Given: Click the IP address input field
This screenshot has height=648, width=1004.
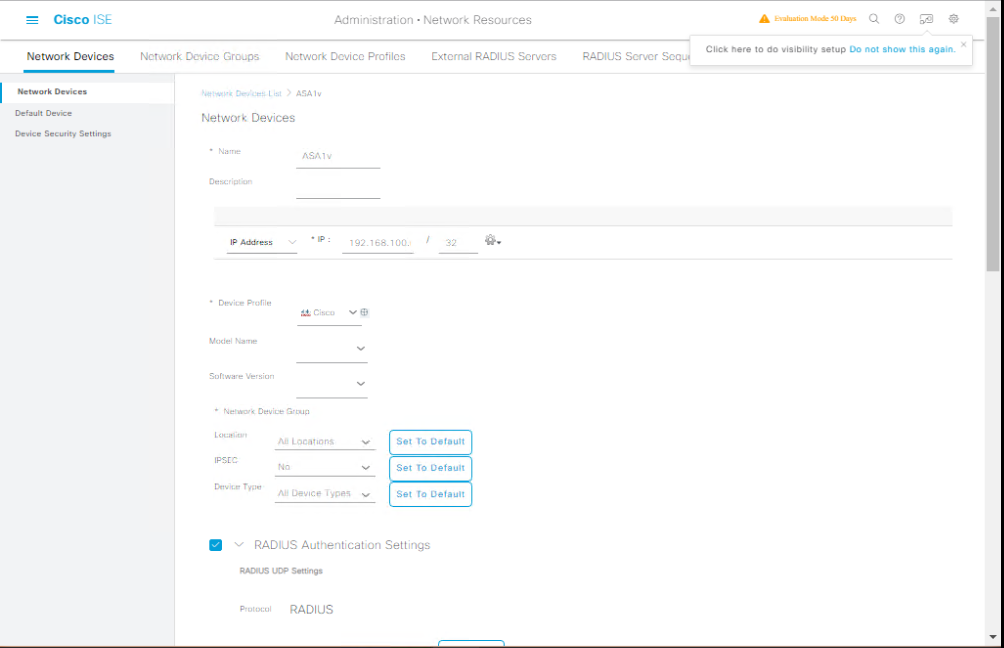Looking at the screenshot, I should click(378, 243).
